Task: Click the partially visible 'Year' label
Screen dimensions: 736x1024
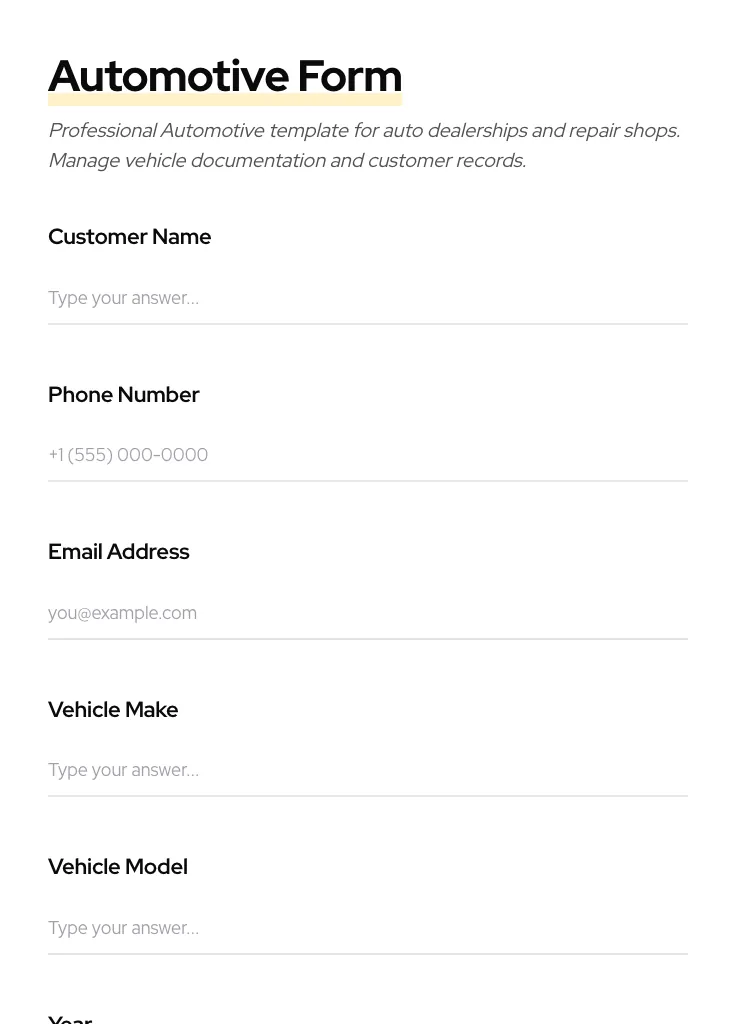Action: [x=70, y=1018]
